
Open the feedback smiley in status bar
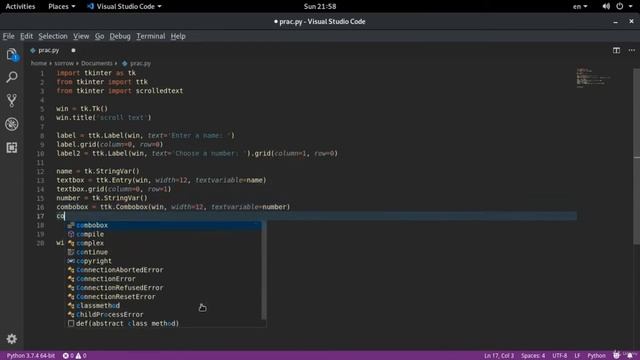(616, 356)
